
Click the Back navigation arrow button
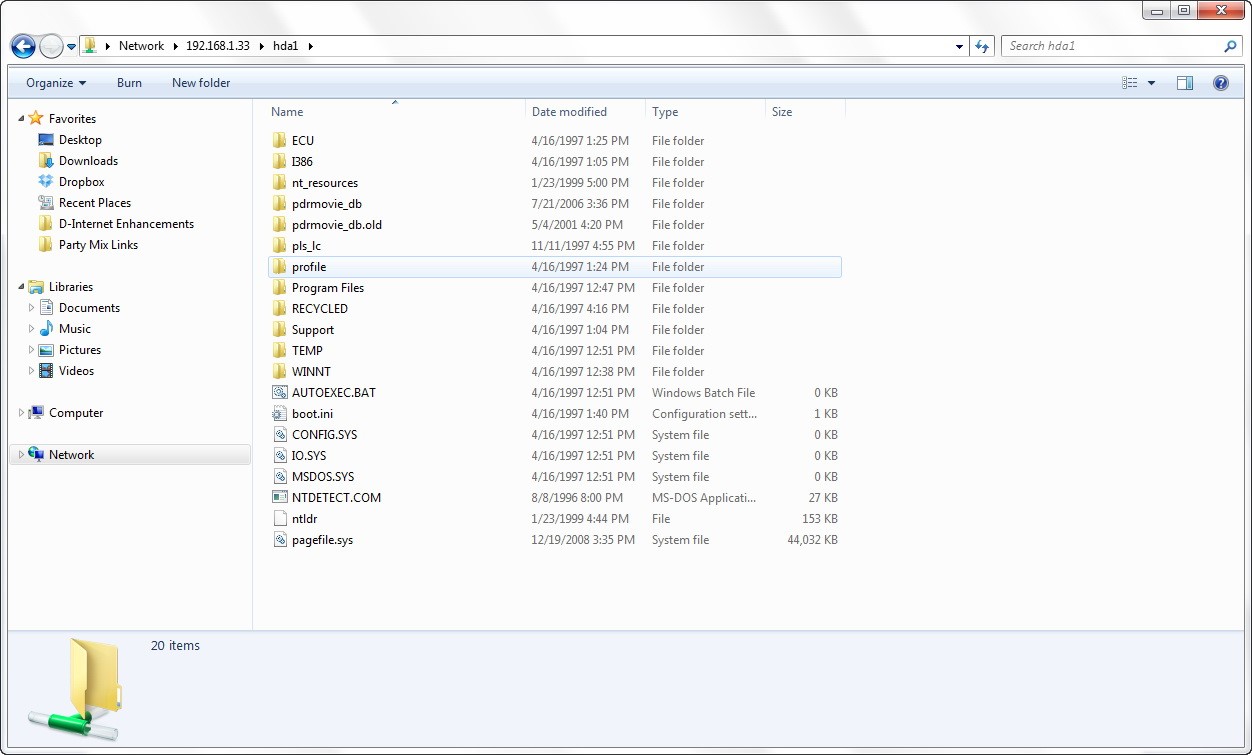coord(23,46)
